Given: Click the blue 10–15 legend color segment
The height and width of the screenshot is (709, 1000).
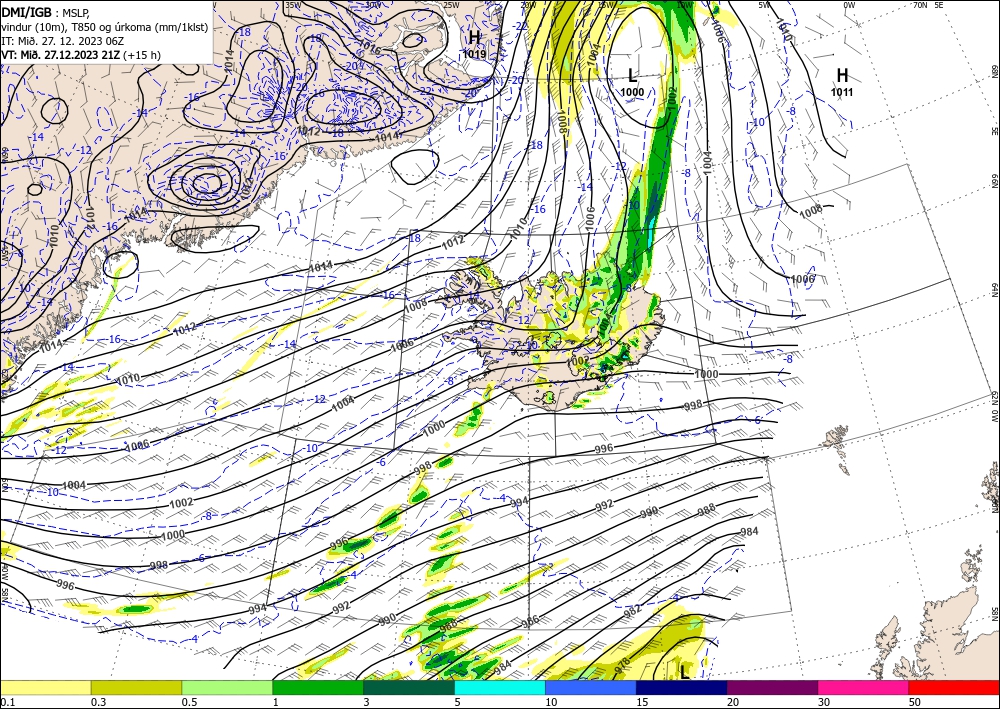Looking at the screenshot, I should (591, 687).
